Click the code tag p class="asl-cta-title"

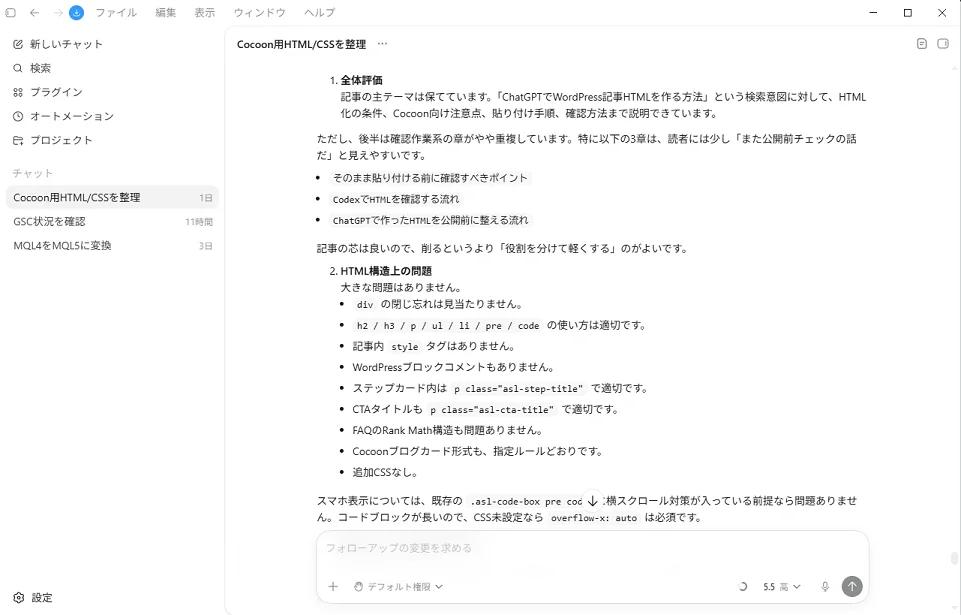point(492,410)
